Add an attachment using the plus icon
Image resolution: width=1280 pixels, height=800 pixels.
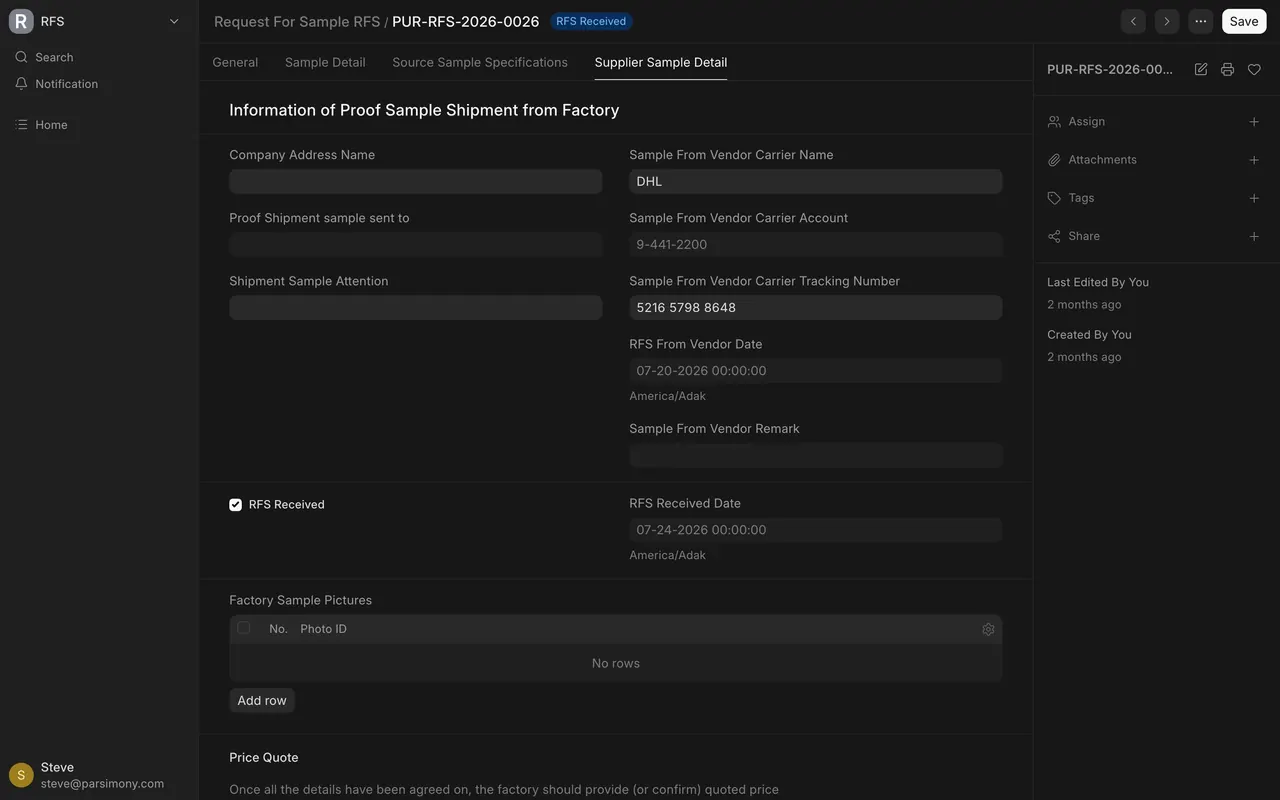[1254, 160]
